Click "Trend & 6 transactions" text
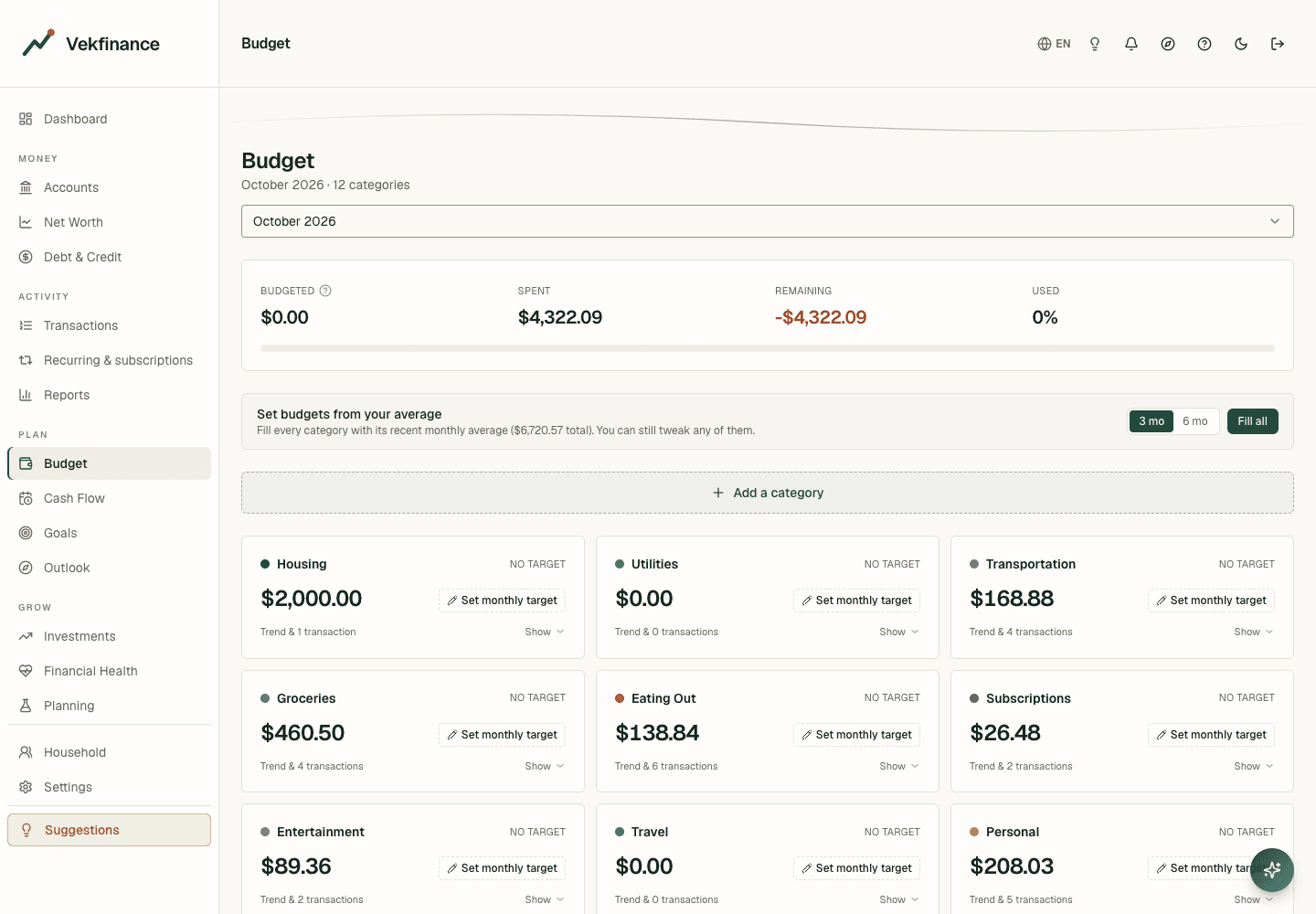The height and width of the screenshot is (914, 1316). (666, 766)
